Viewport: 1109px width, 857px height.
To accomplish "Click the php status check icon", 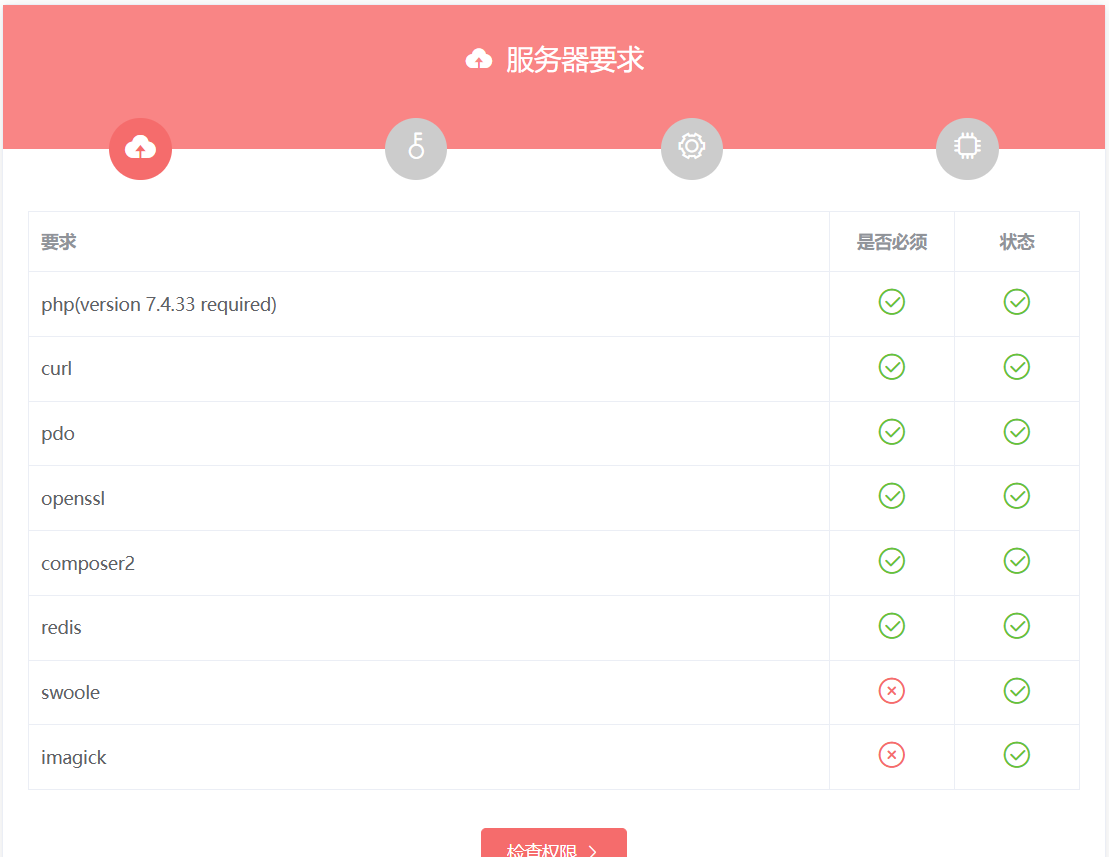I will point(1016,302).
